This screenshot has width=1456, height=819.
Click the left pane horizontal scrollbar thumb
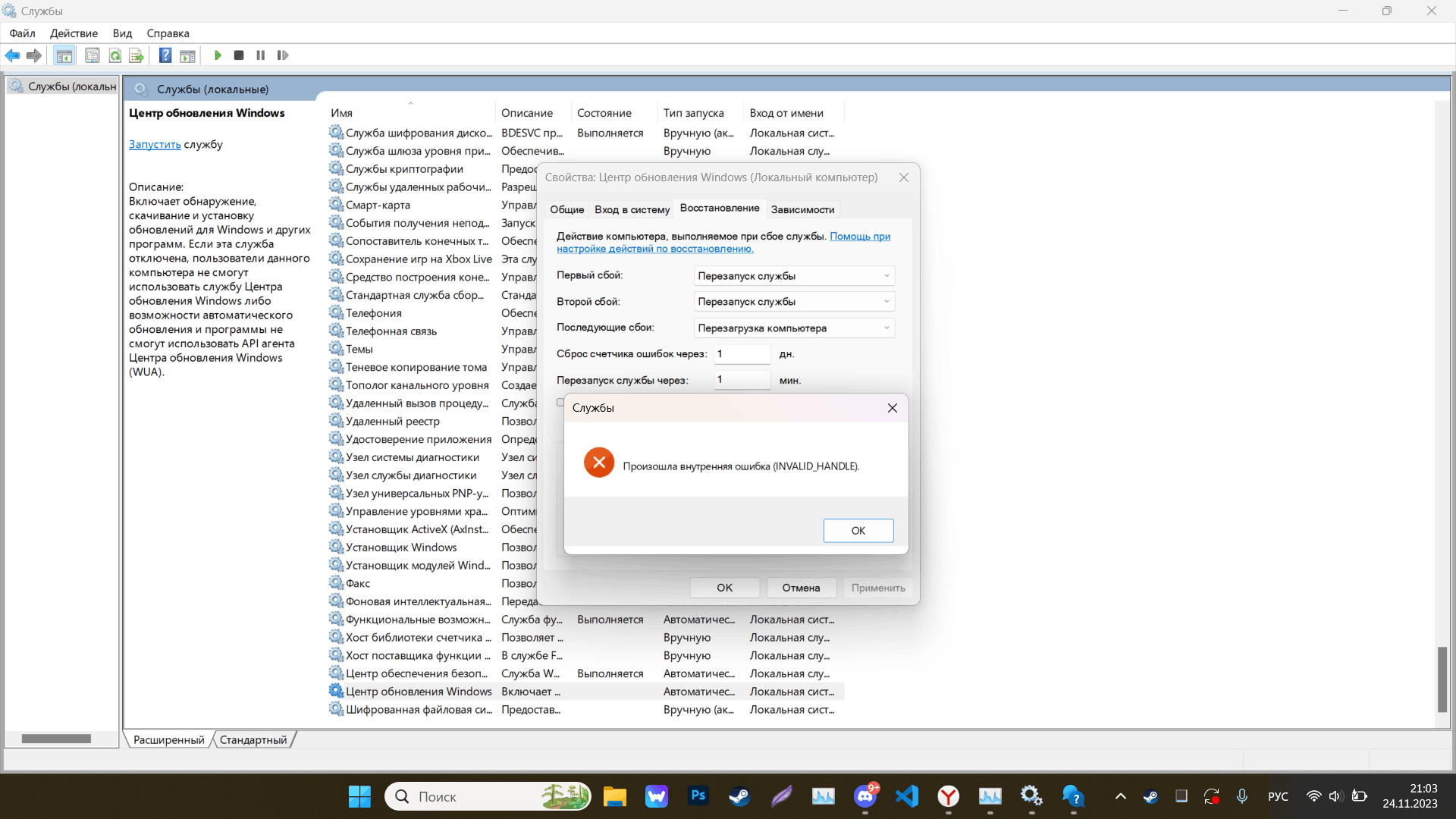click(56, 739)
